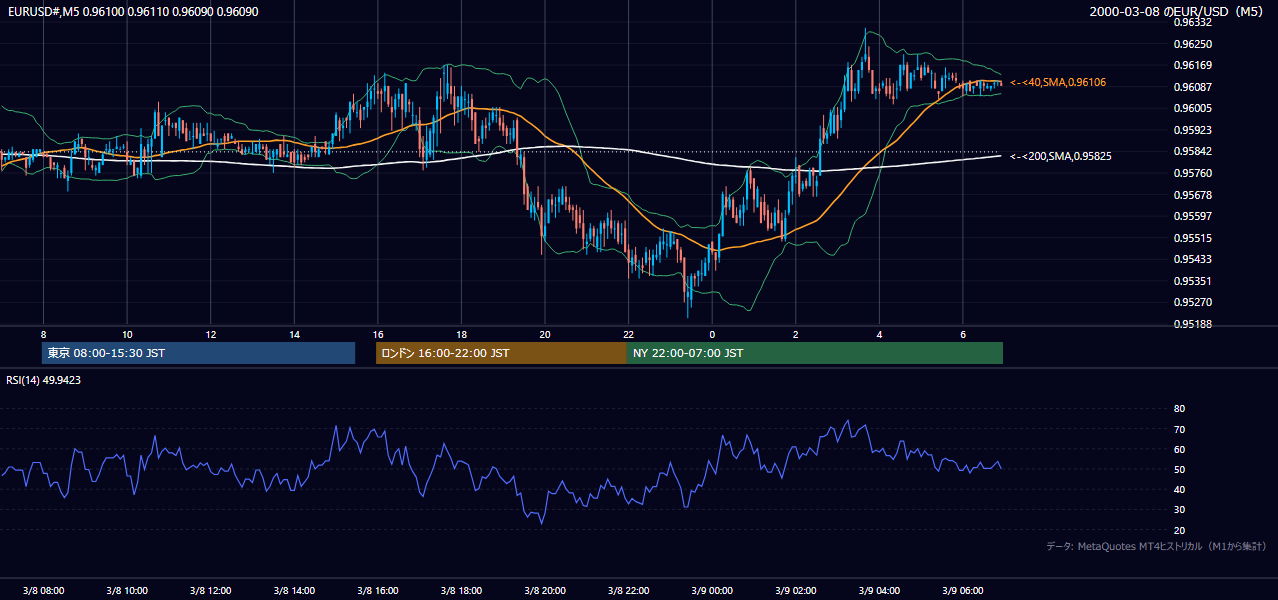
Task: Click the 3/8 12:00 date label
Action: 211,590
